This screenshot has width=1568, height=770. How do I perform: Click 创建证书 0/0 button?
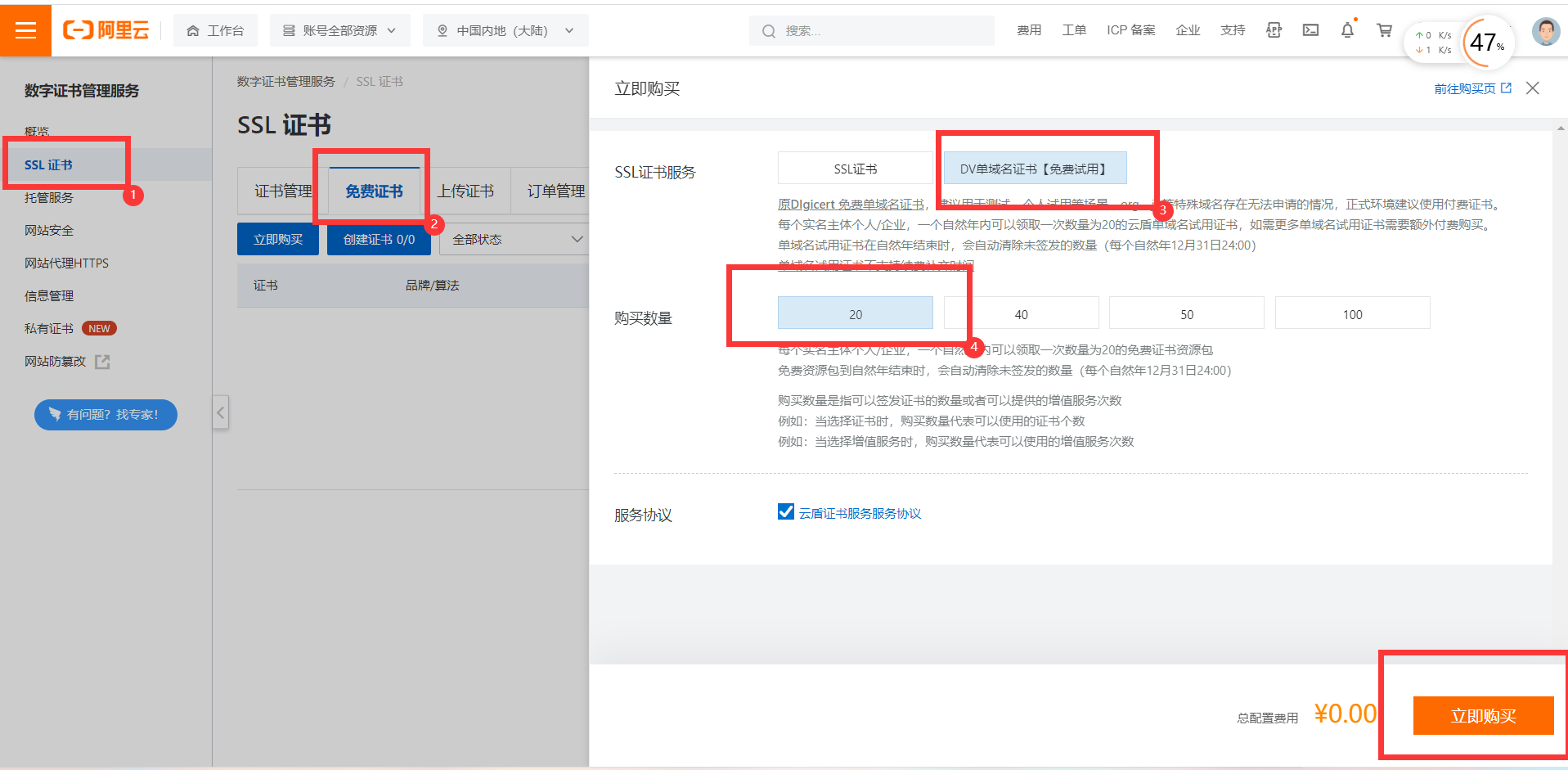point(379,239)
